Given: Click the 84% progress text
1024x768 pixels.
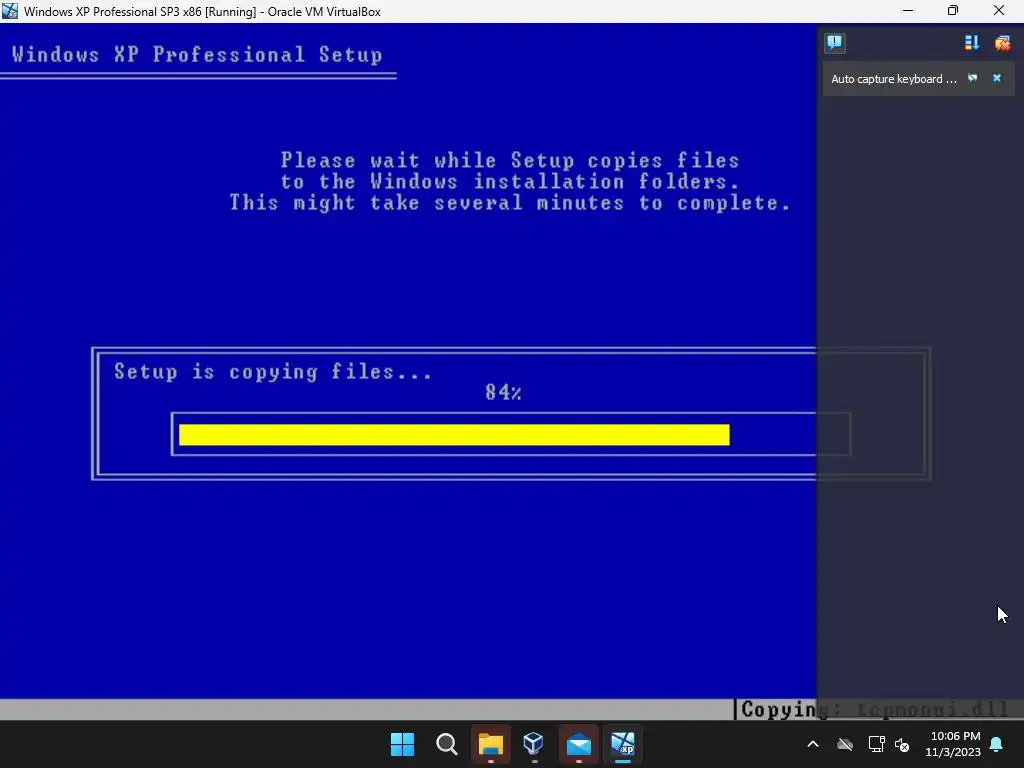Looking at the screenshot, I should coord(504,392).
